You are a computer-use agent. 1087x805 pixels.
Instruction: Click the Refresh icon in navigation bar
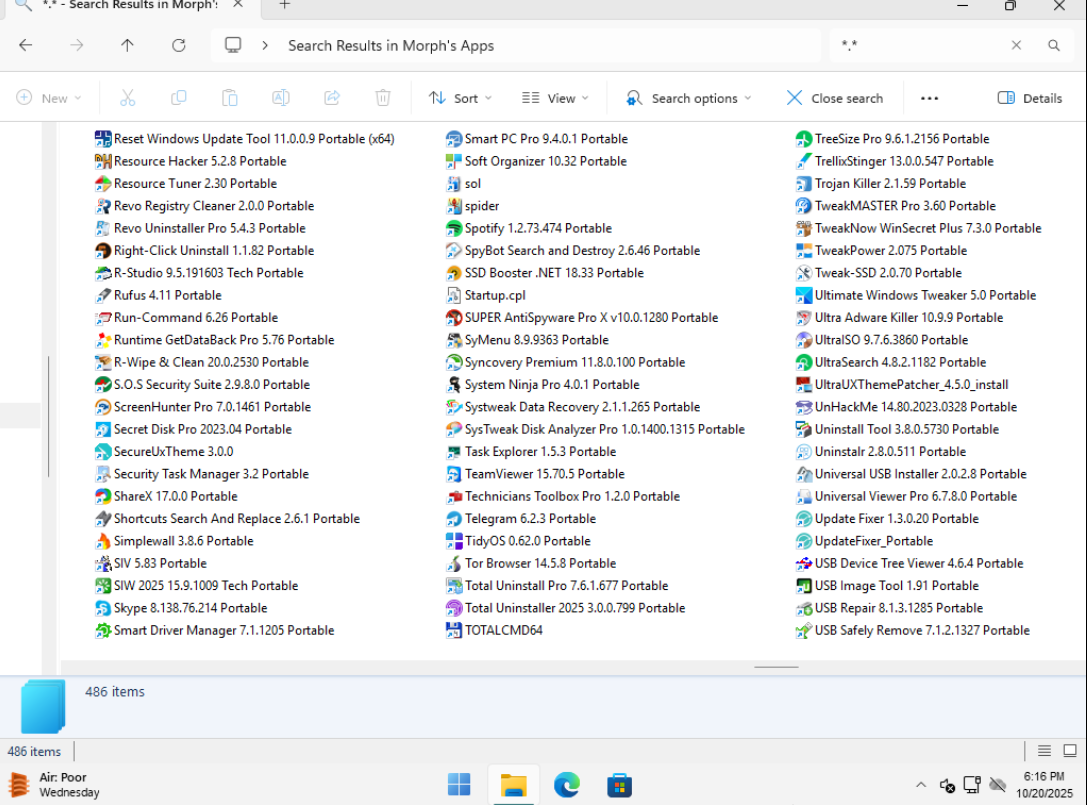click(179, 45)
